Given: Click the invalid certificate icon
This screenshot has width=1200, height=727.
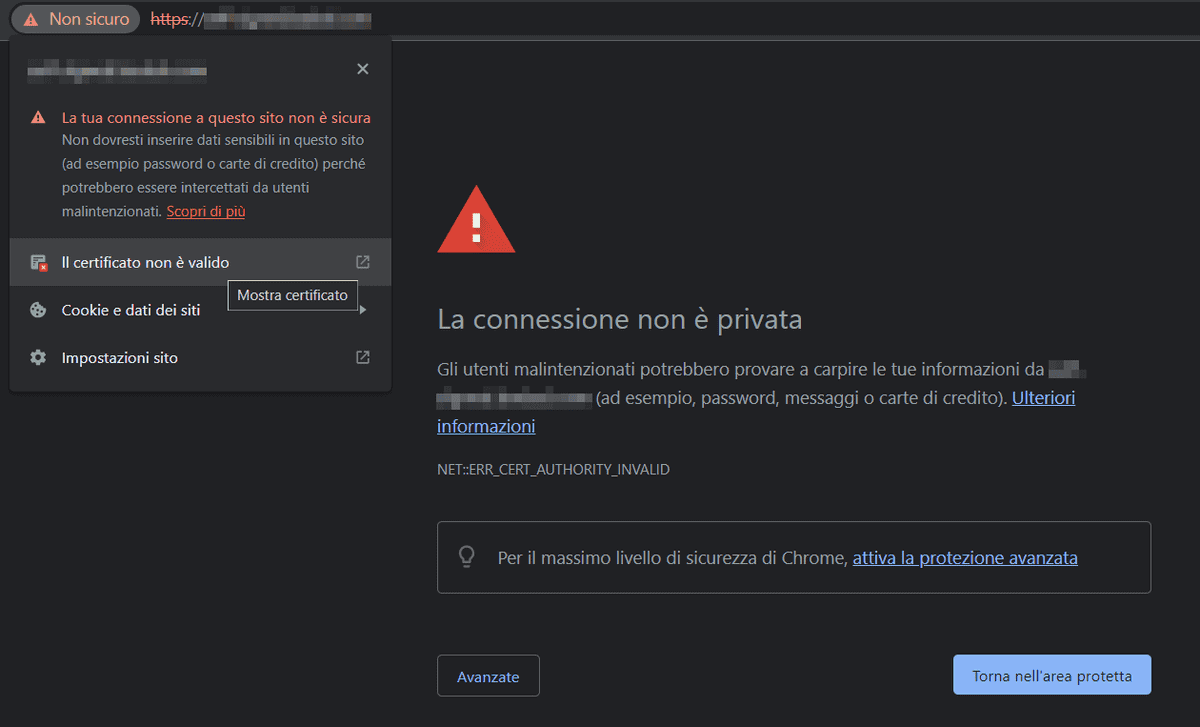Looking at the screenshot, I should pos(37,262).
